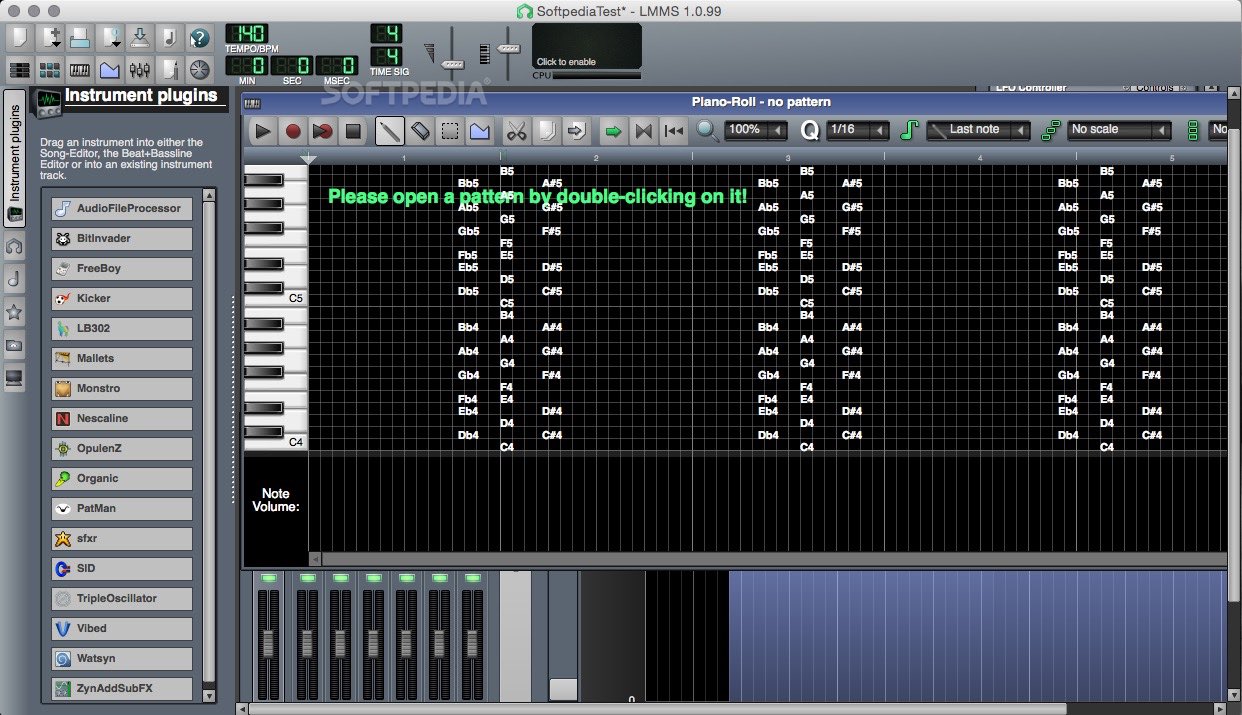Open the My Projects note side tab

[14, 279]
